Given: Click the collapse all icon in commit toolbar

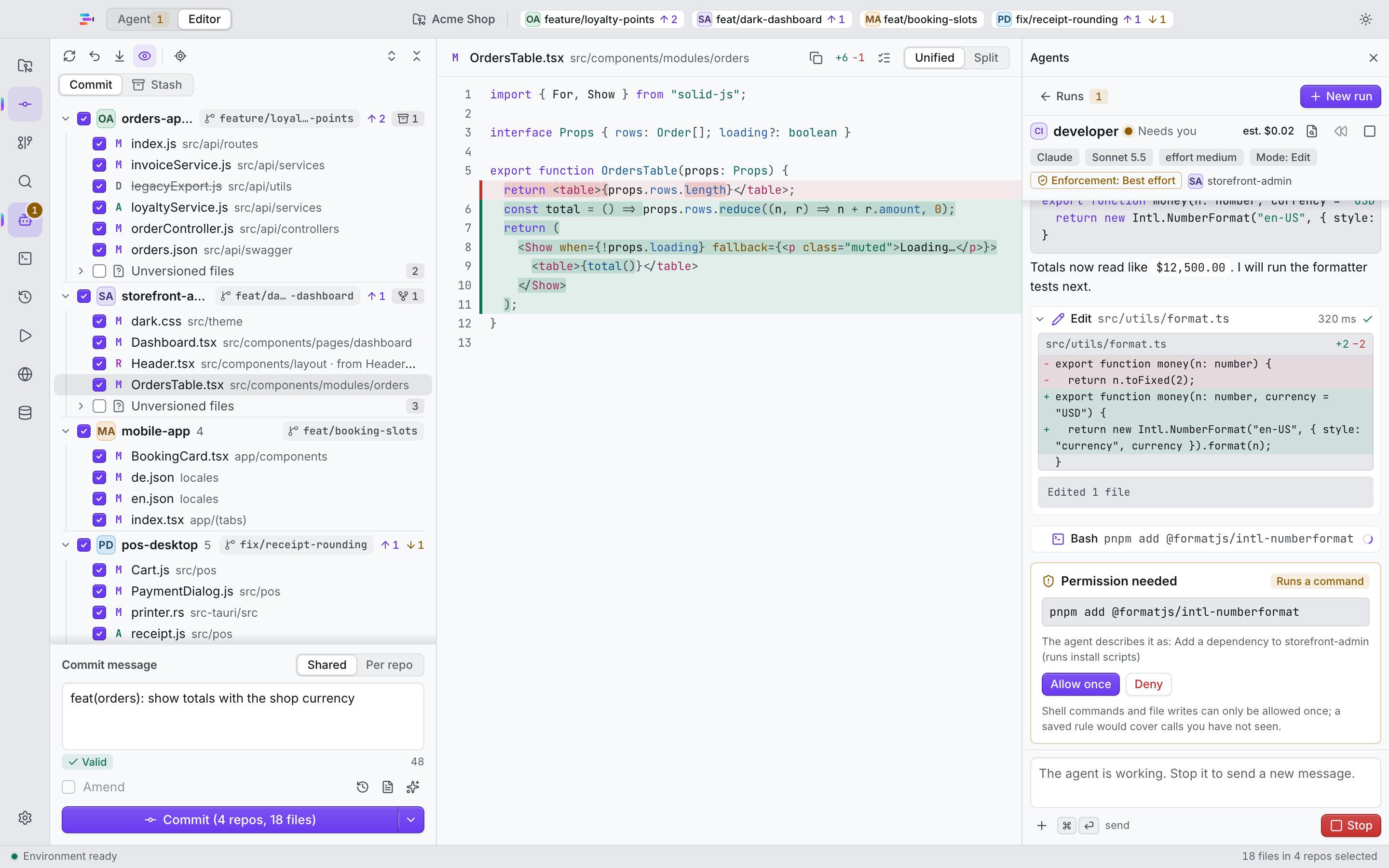Looking at the screenshot, I should point(417,55).
